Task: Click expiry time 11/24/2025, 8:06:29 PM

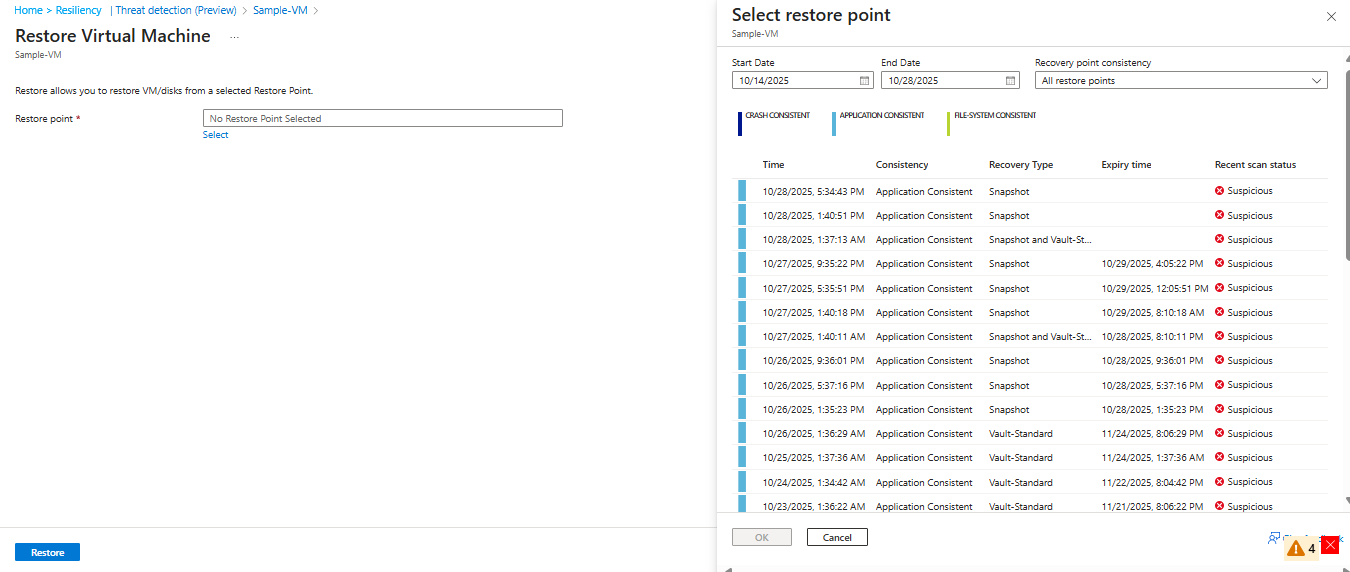Action: tap(1152, 433)
